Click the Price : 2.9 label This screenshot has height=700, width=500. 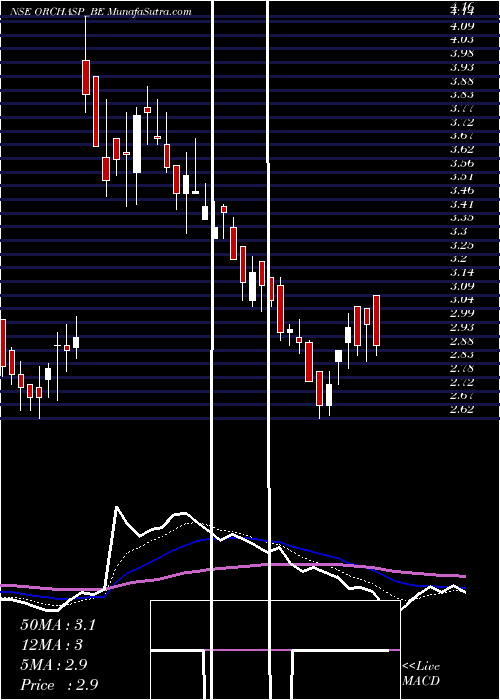click(59, 685)
